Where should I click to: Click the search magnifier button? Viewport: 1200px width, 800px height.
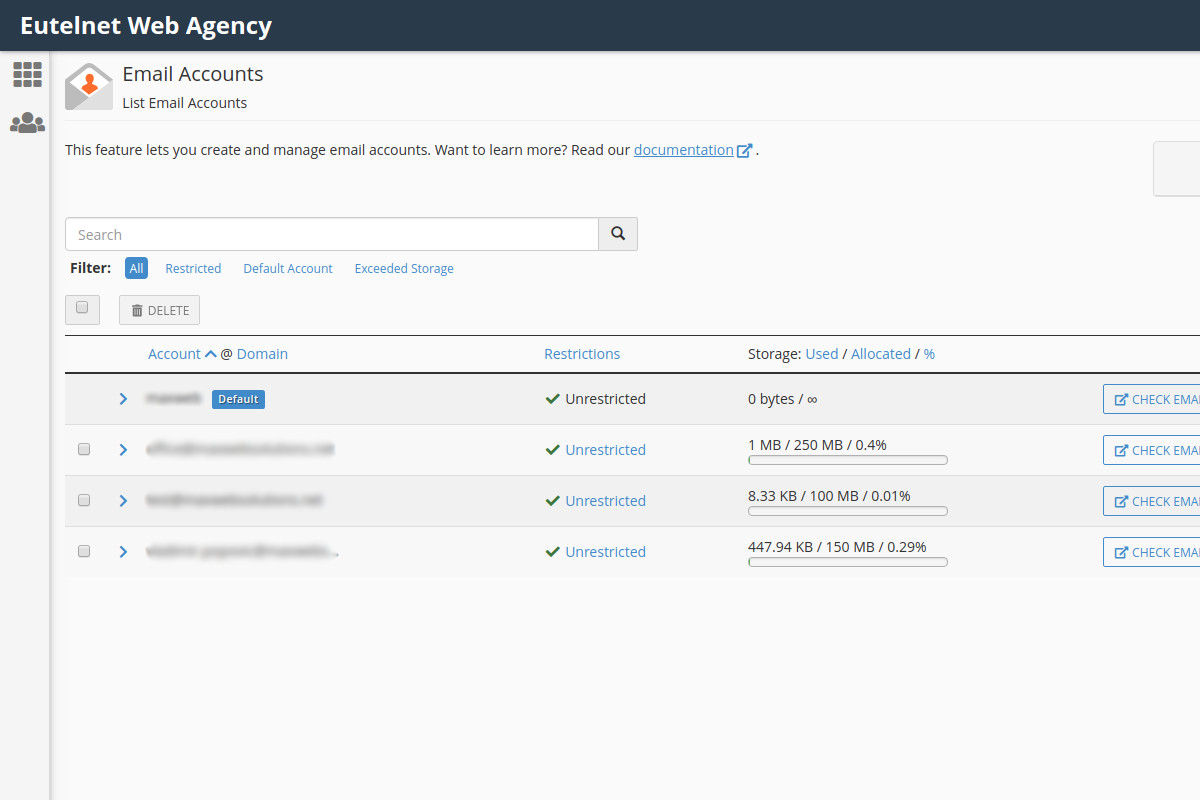(618, 234)
